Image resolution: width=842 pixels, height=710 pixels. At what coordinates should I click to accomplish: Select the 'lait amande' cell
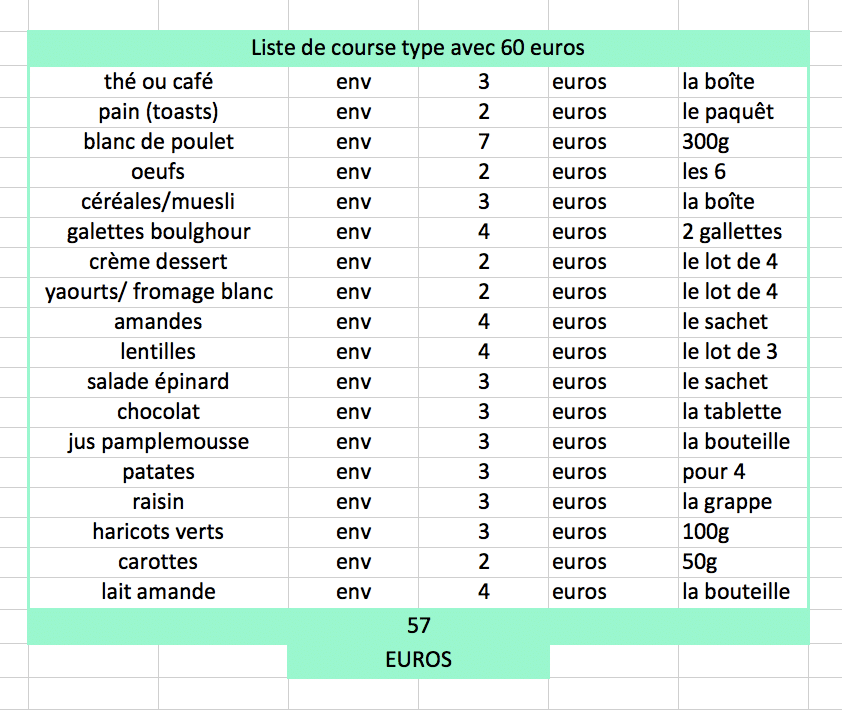click(158, 592)
